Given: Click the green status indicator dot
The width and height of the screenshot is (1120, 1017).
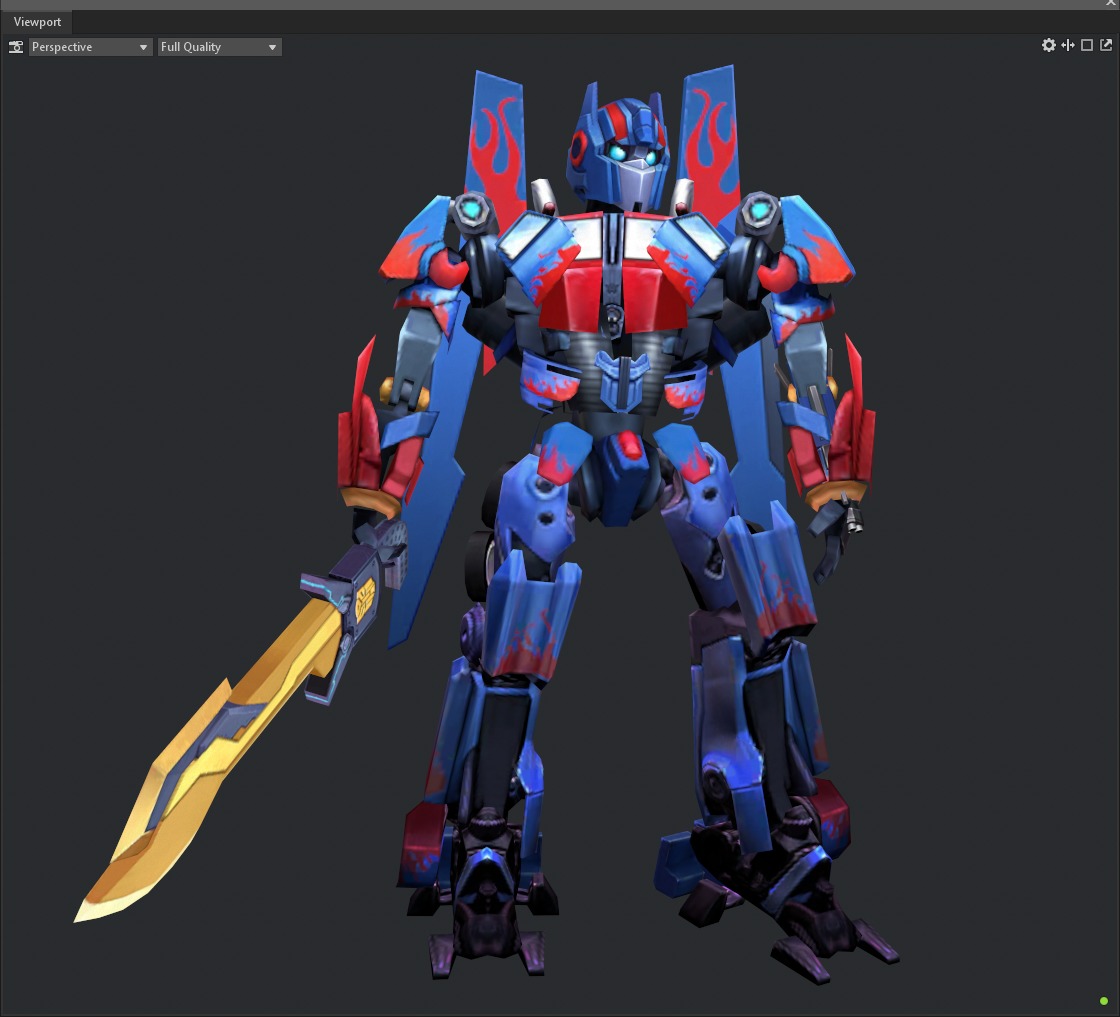Looking at the screenshot, I should pyautogui.click(x=1104, y=1001).
